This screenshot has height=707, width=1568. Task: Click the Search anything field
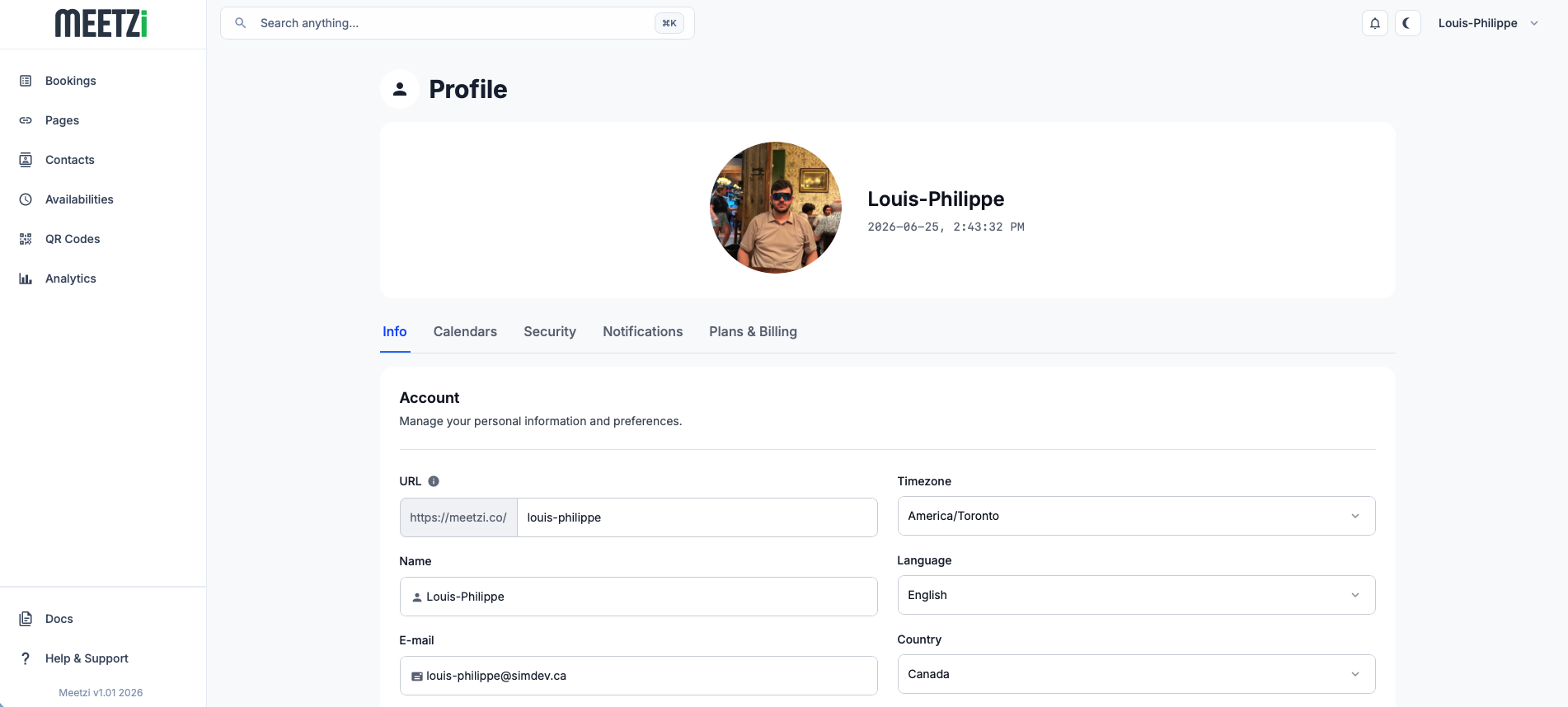tap(458, 23)
